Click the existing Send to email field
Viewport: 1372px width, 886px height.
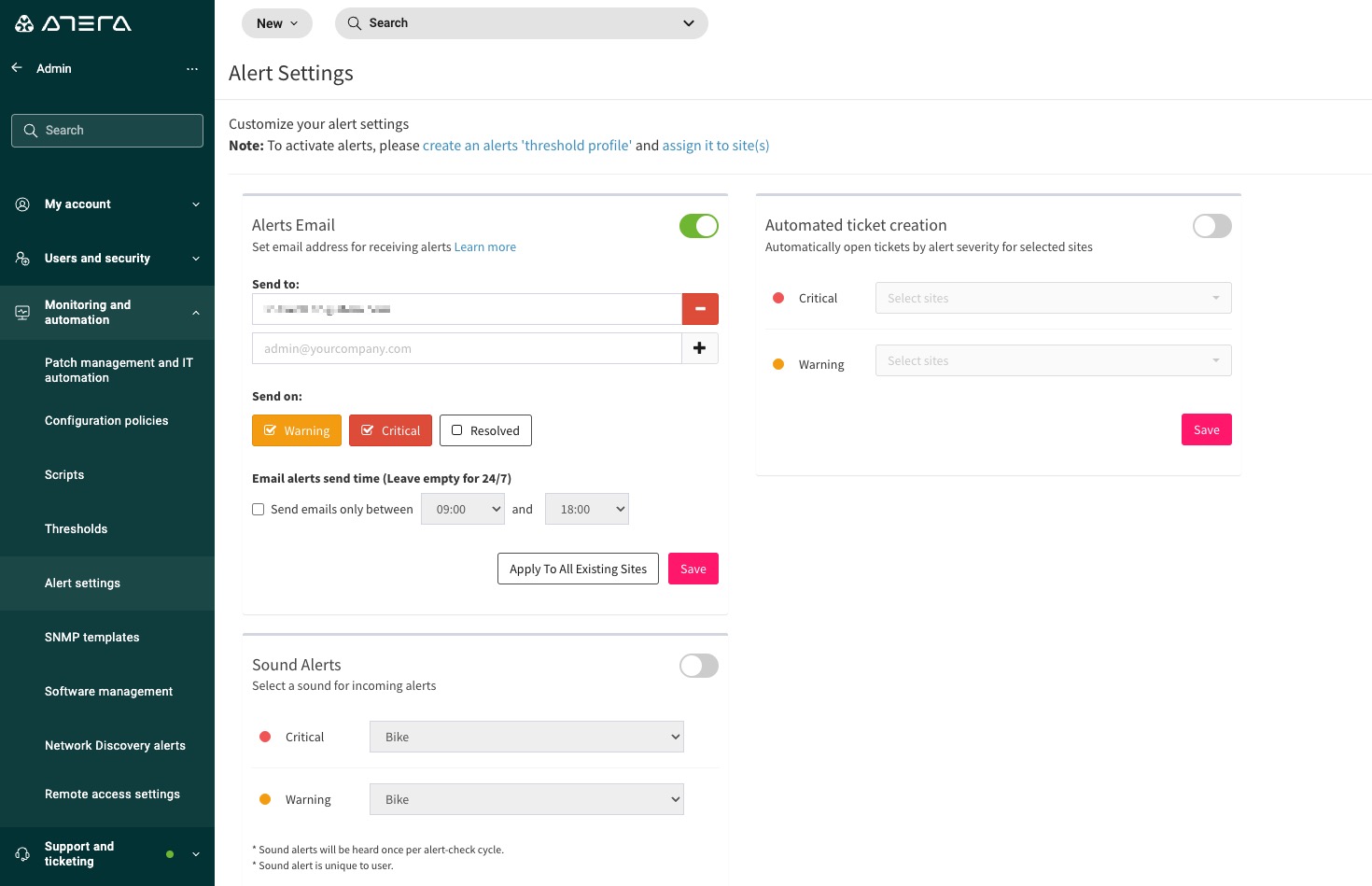click(467, 309)
